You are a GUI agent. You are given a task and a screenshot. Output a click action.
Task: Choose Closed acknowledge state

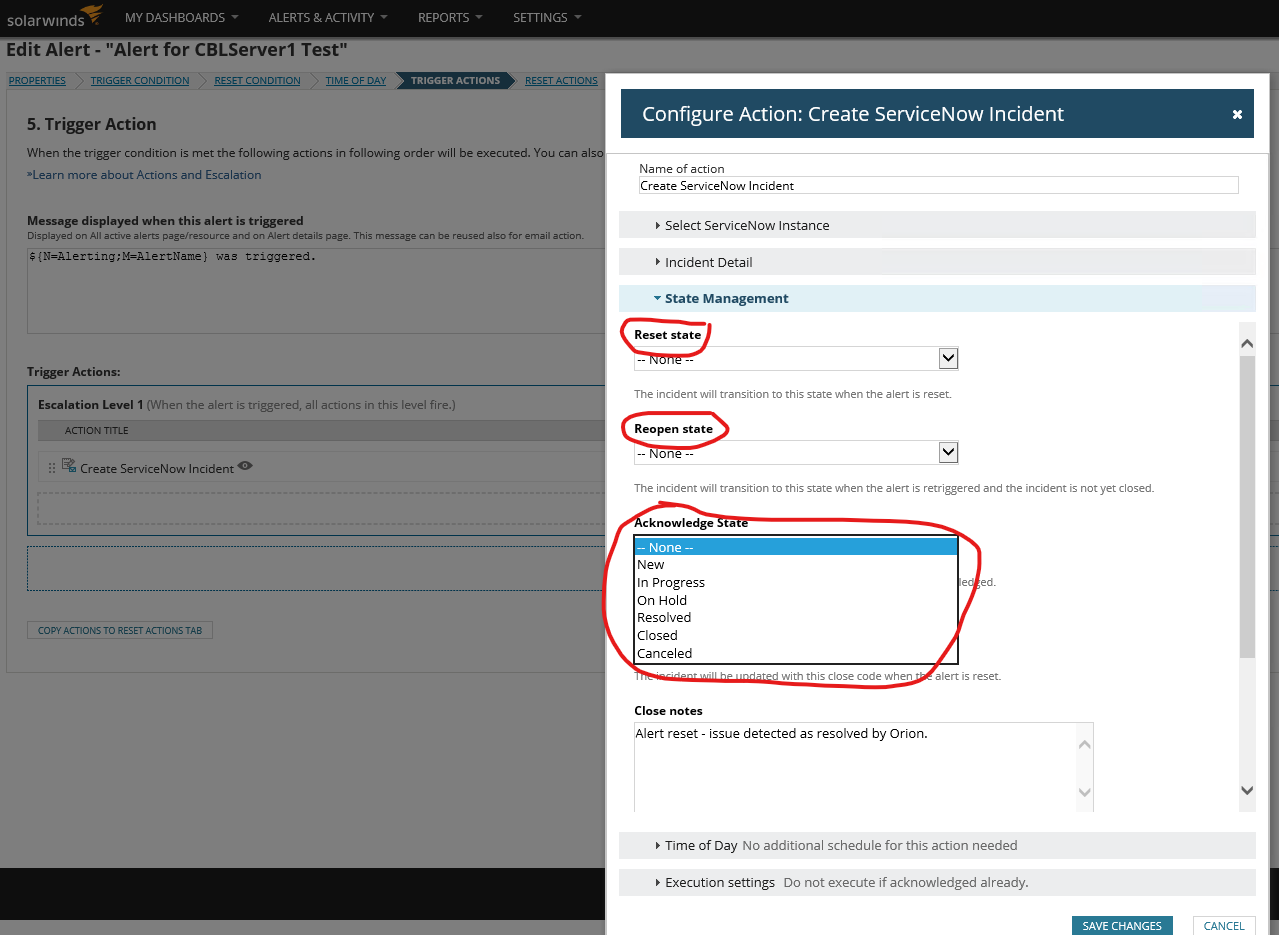(x=796, y=636)
